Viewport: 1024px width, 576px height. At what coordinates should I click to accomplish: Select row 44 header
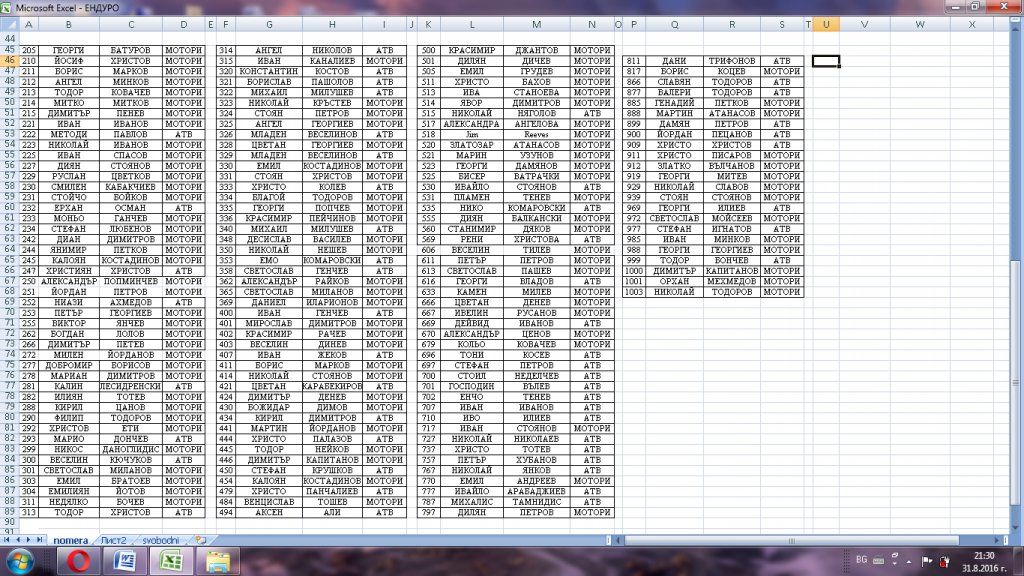pos(9,39)
